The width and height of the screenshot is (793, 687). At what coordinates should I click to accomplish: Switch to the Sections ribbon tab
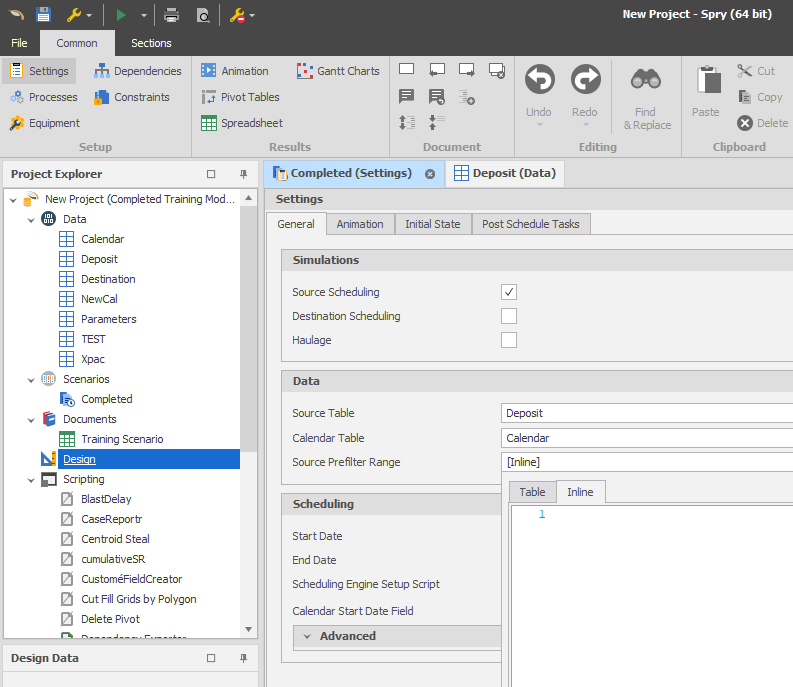[x=151, y=43]
